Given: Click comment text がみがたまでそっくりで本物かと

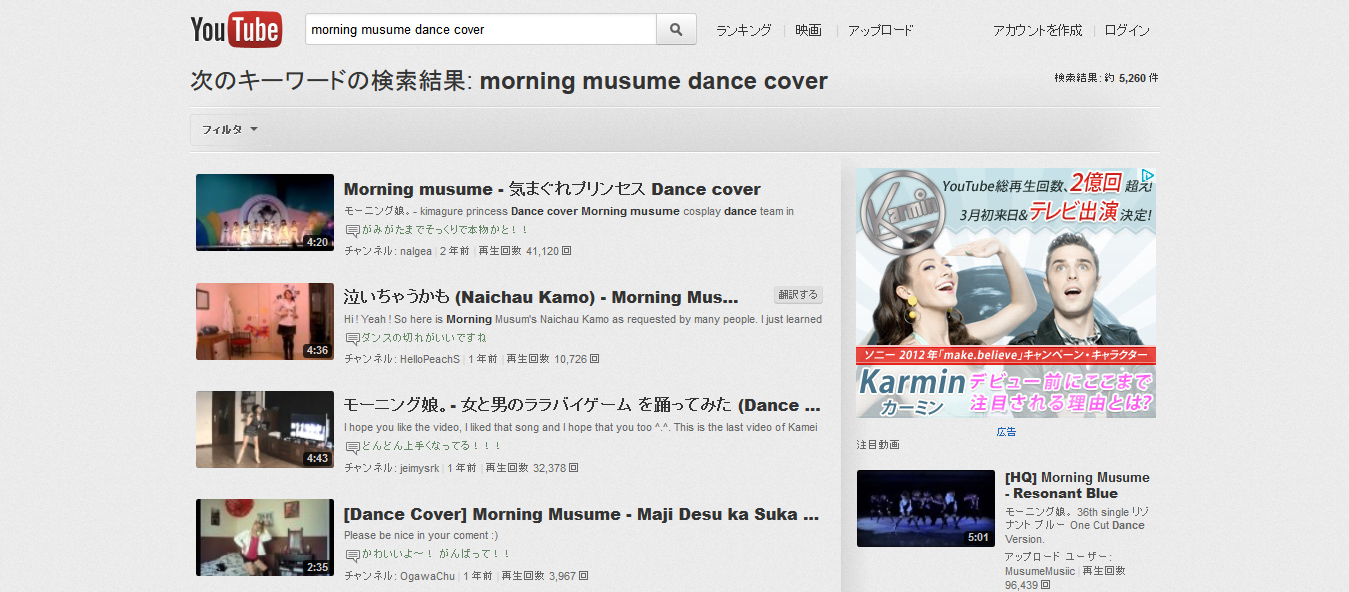Looking at the screenshot, I should (x=445, y=231).
